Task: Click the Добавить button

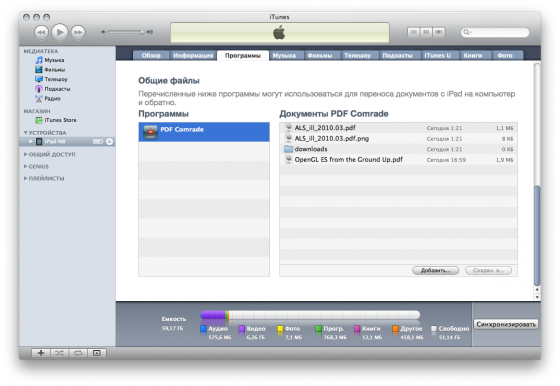Action: pyautogui.click(x=436, y=270)
